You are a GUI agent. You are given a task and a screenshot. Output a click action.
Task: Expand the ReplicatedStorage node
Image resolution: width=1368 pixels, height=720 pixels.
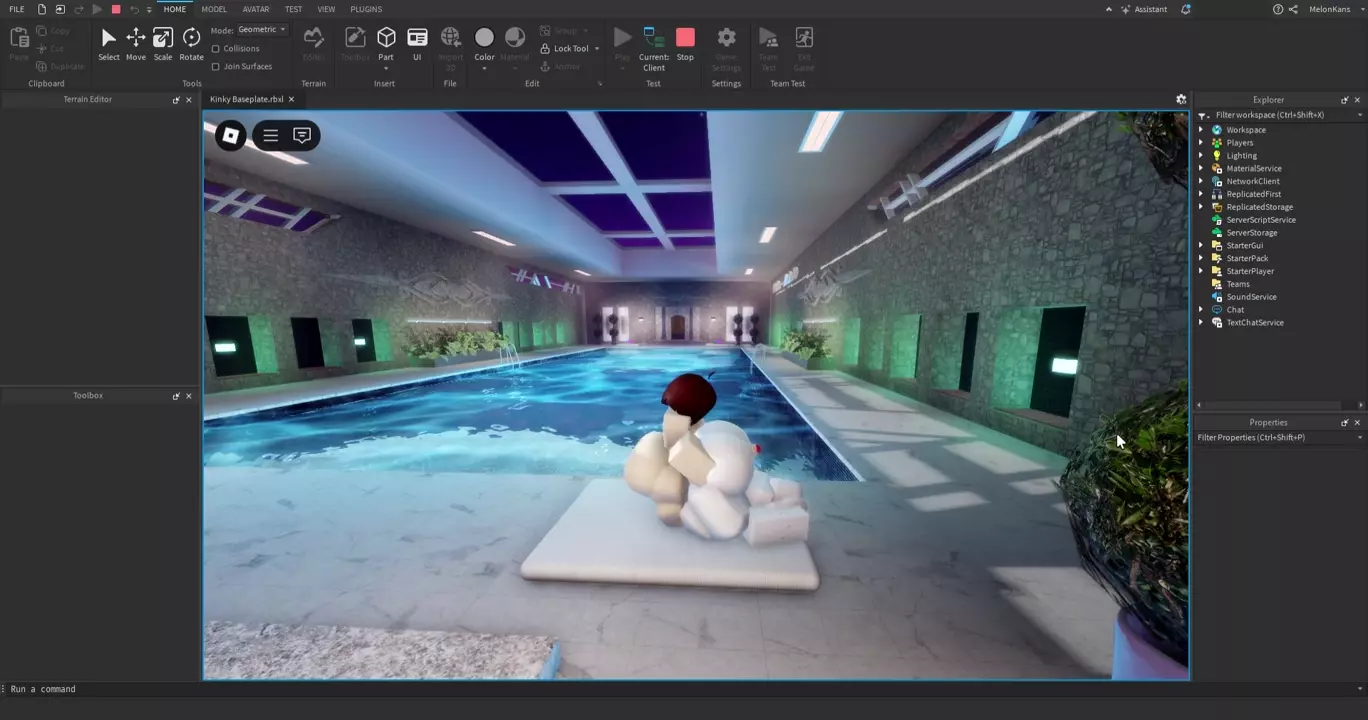coord(1201,207)
